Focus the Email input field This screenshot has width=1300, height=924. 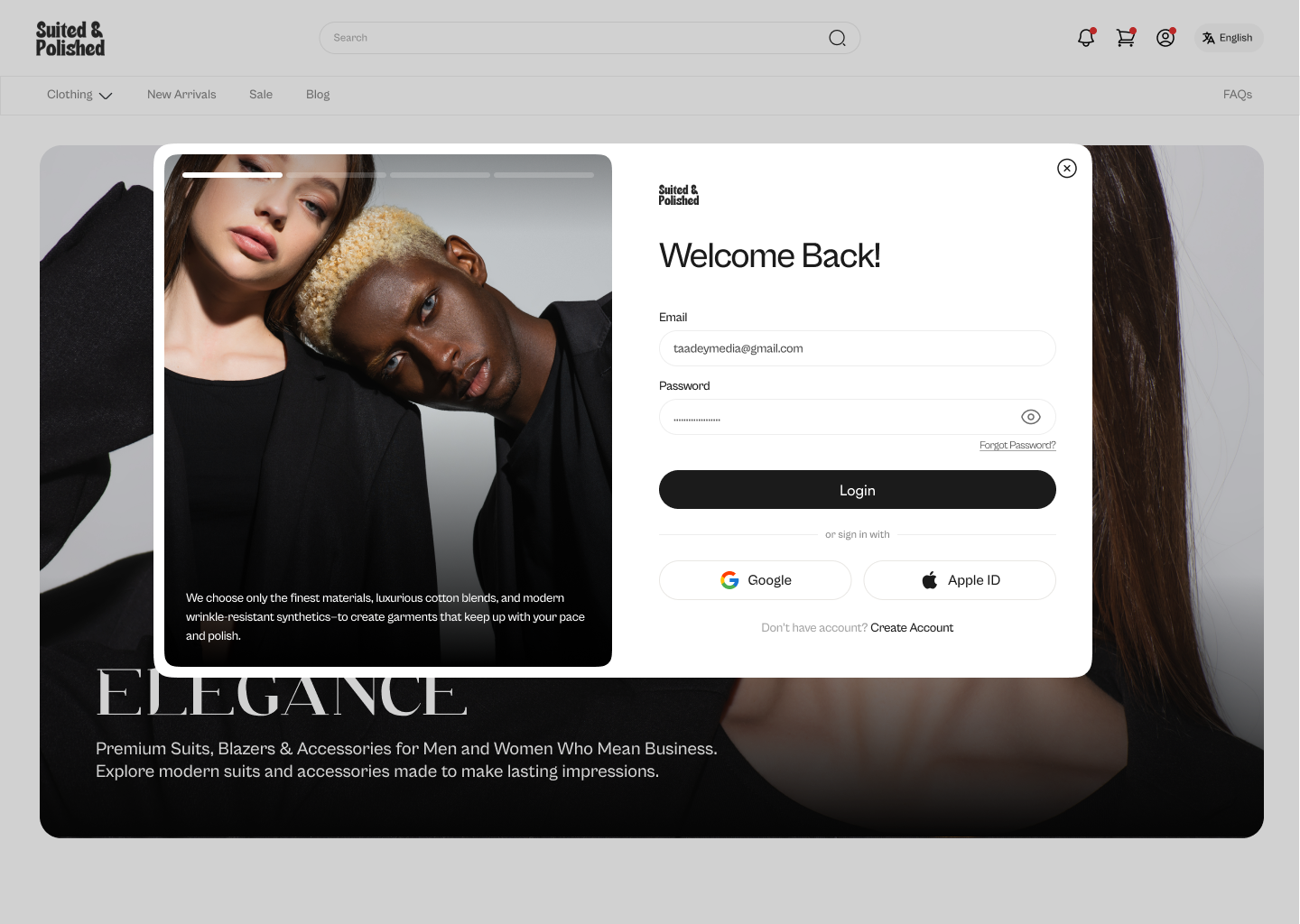point(857,348)
